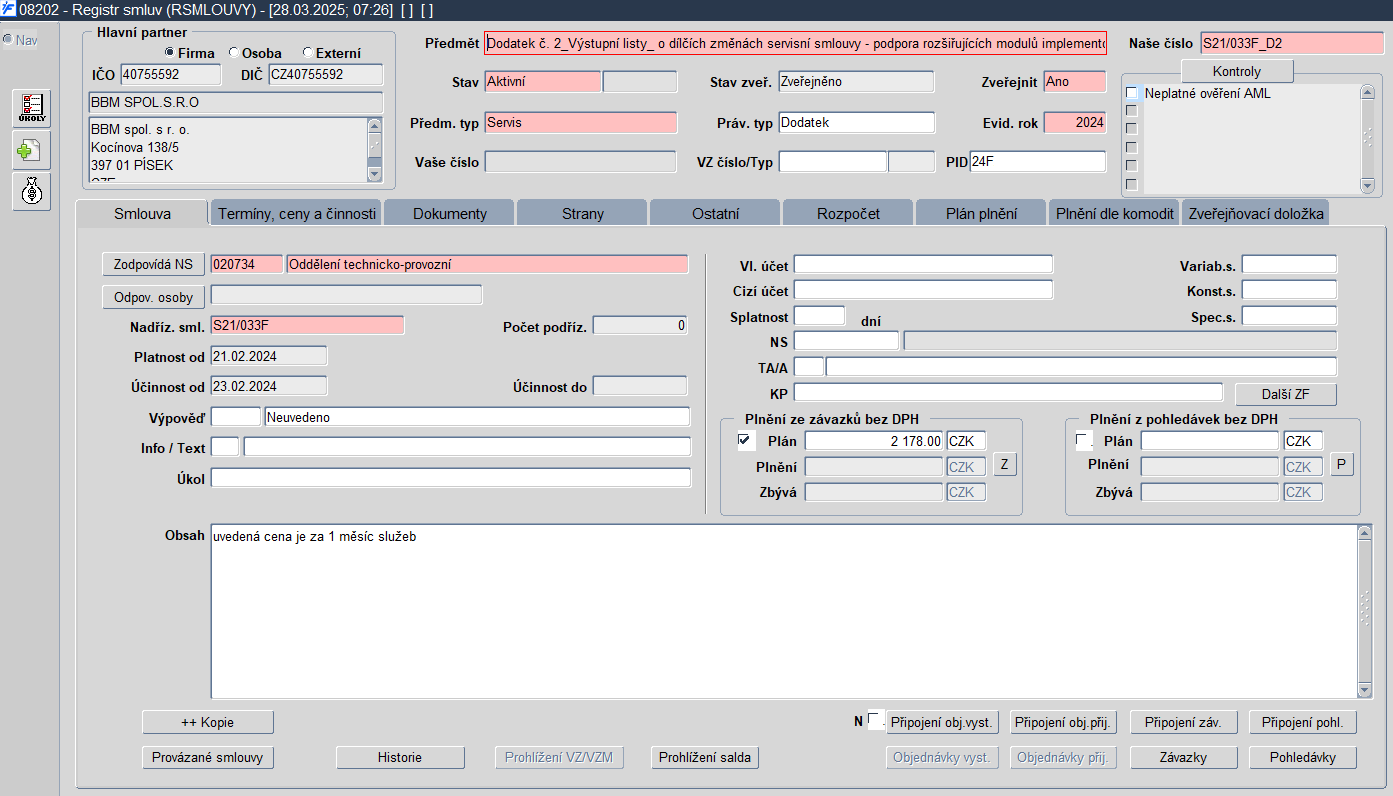Click down arrow of Kontroly list scrollbar
1393x796 pixels.
1367,185
